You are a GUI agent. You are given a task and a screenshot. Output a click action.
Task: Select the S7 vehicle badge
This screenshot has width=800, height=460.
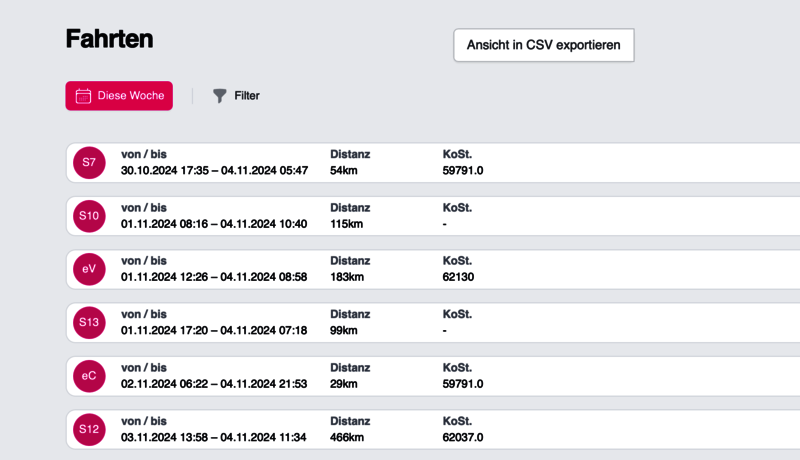click(89, 162)
